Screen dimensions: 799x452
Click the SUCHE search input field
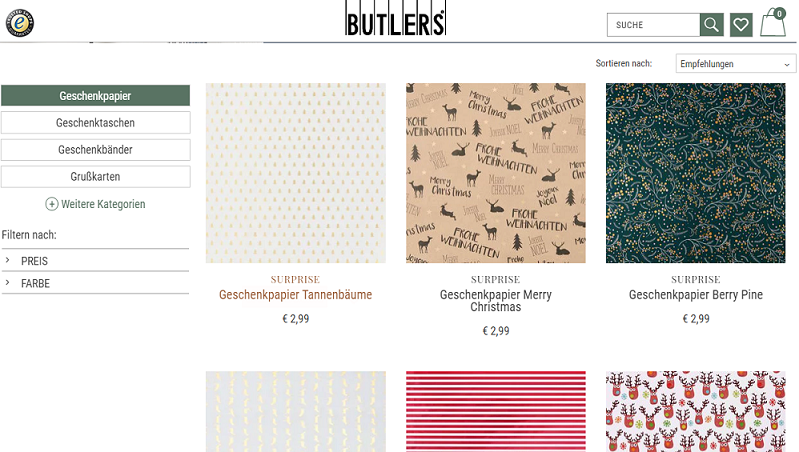[x=653, y=24]
